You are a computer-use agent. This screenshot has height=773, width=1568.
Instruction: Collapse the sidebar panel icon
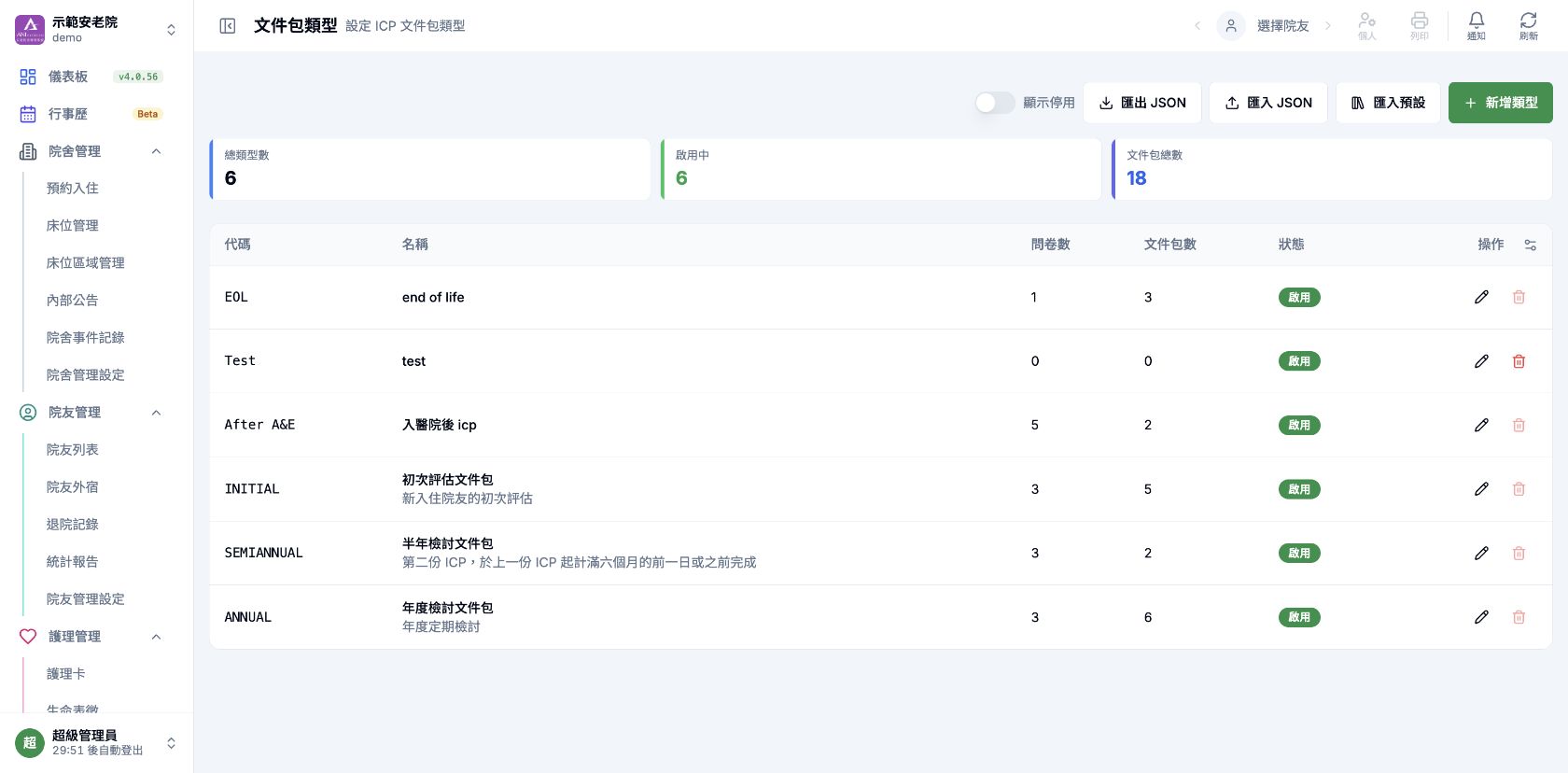coord(227,26)
